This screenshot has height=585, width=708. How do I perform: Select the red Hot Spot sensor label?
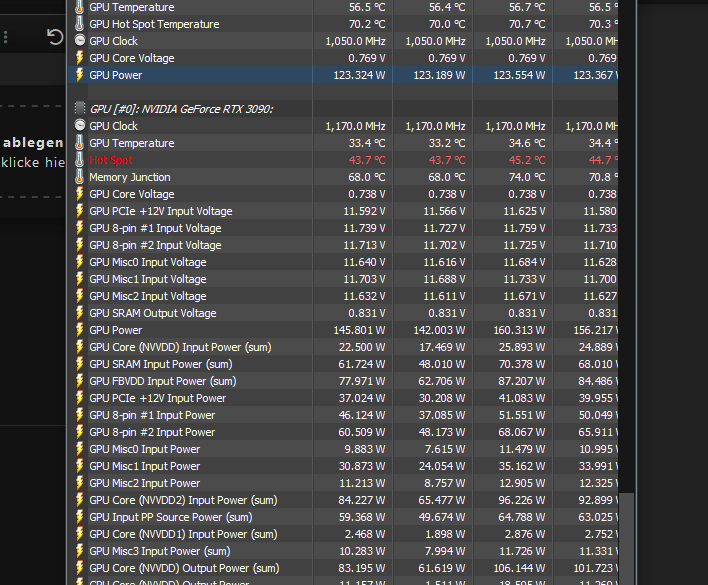111,160
